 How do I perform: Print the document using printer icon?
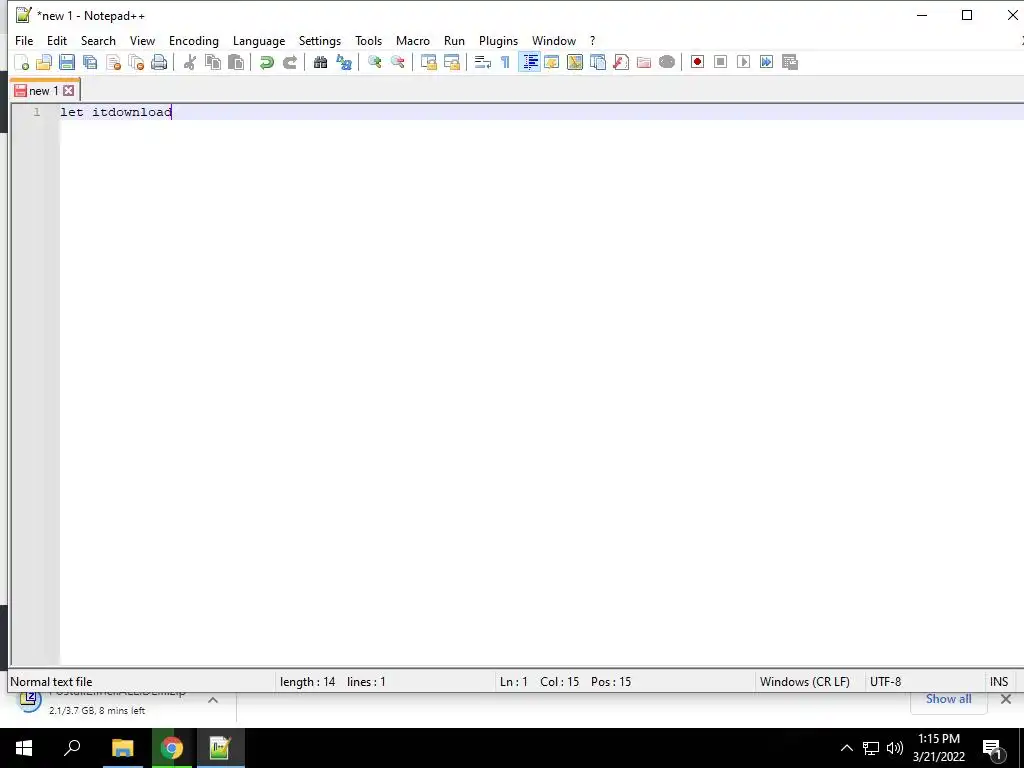(x=159, y=62)
